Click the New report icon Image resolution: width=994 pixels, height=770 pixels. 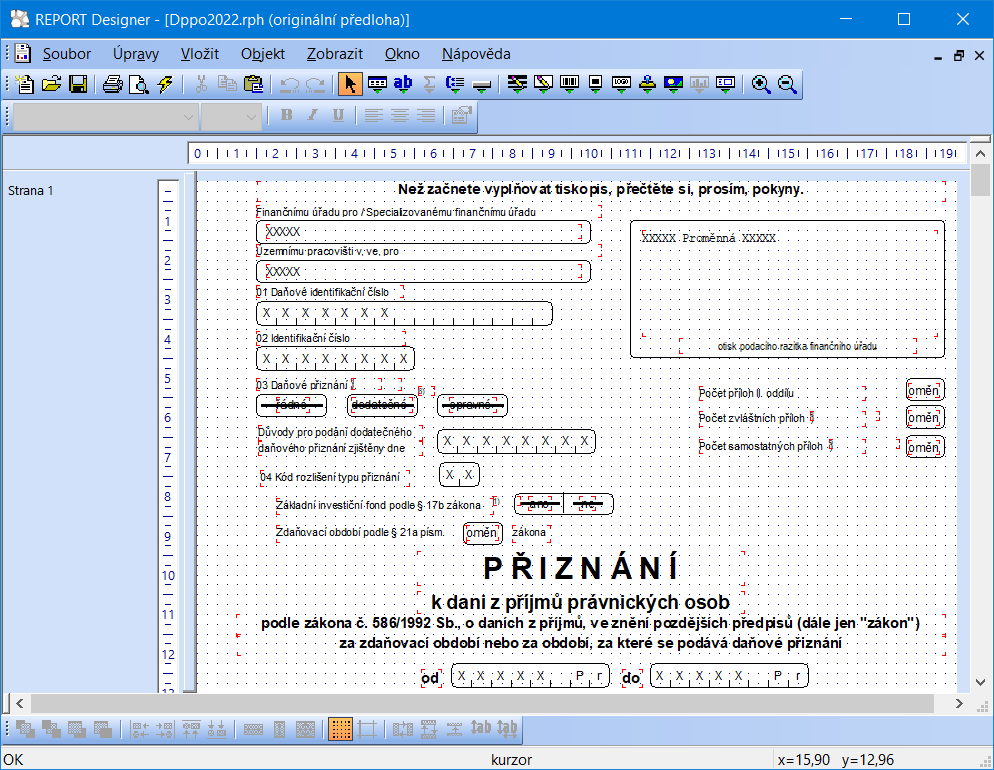point(24,84)
